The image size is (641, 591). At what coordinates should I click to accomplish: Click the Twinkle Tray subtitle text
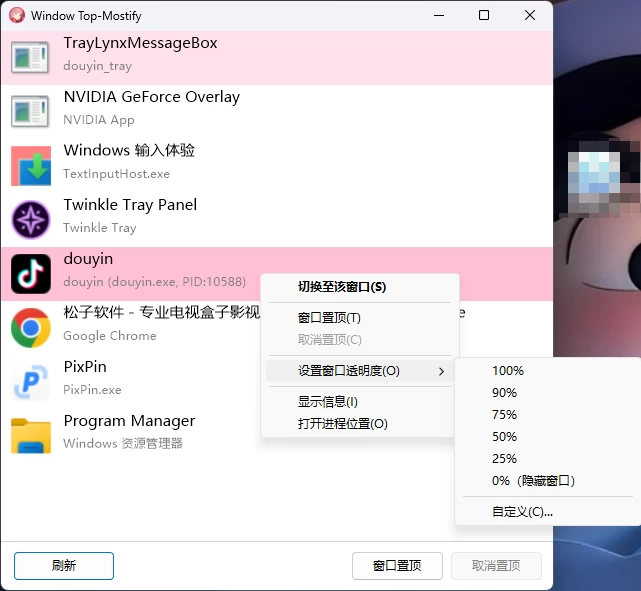coord(99,228)
